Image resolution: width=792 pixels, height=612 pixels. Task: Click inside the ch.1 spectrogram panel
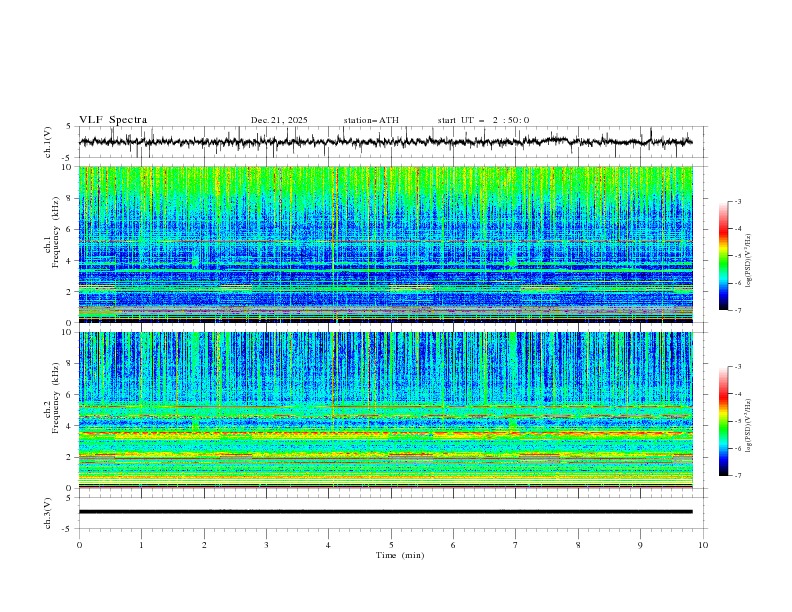pyautogui.click(x=385, y=244)
